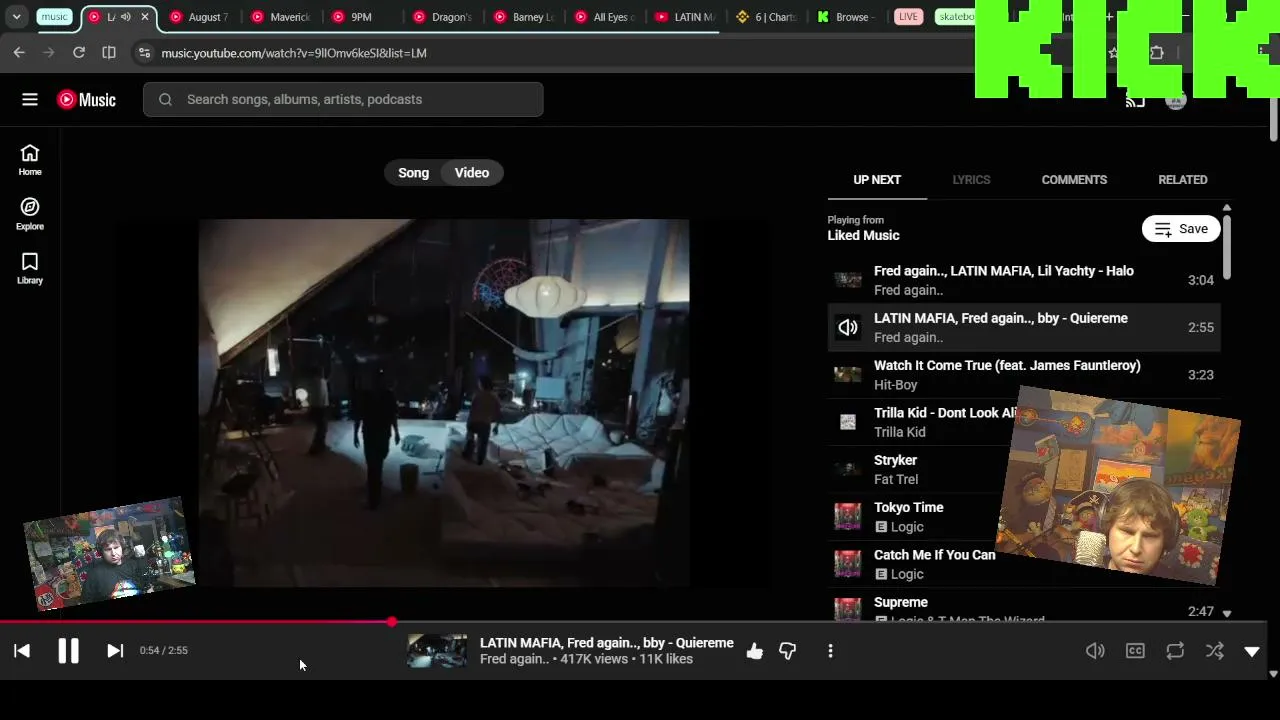Click the browser back arrow
1280x720 pixels.
point(19,53)
